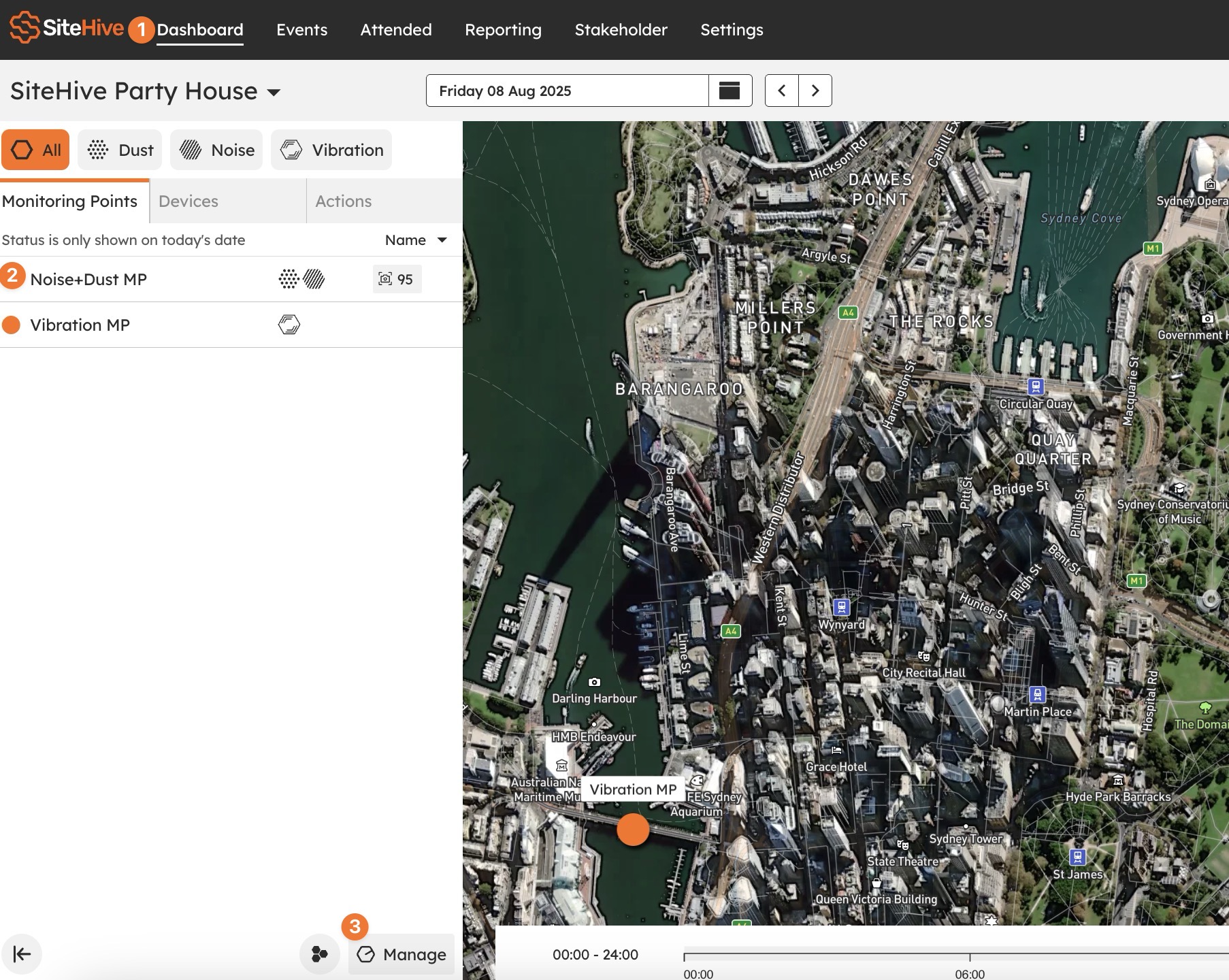Click the Quay Quarter map label
The image size is (1229, 980).
tap(1053, 449)
